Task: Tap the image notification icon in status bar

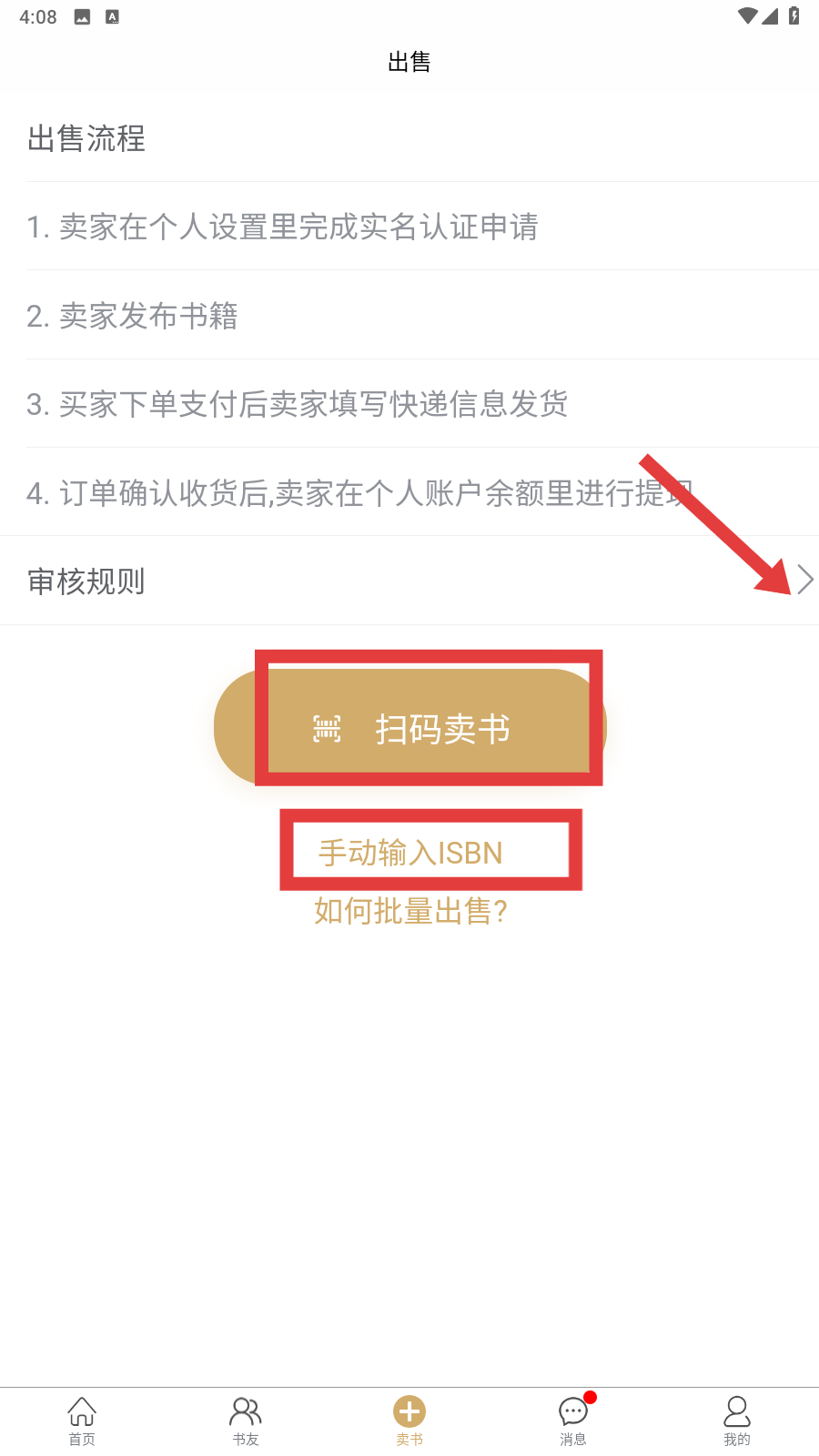Action: click(82, 16)
